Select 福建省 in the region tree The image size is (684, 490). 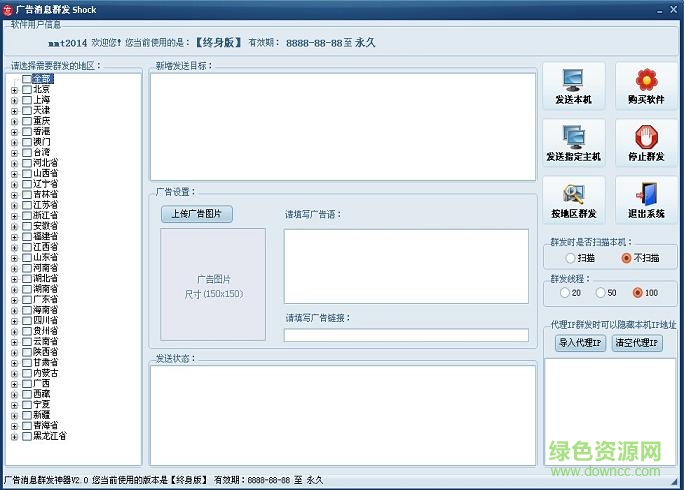(46, 236)
